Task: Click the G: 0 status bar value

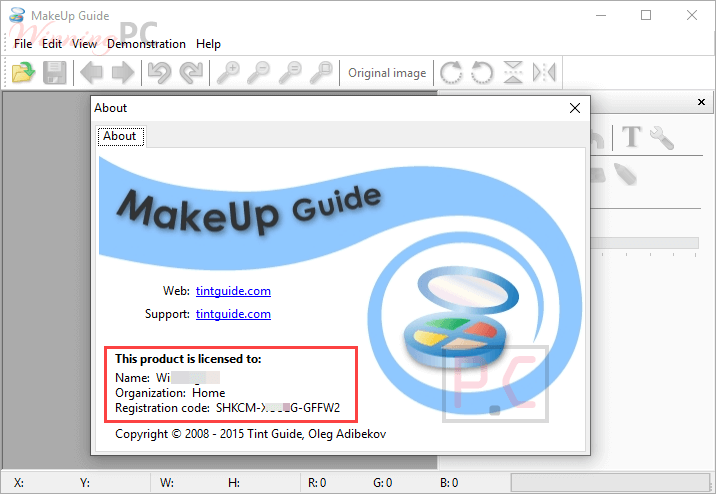Action: coord(383,483)
